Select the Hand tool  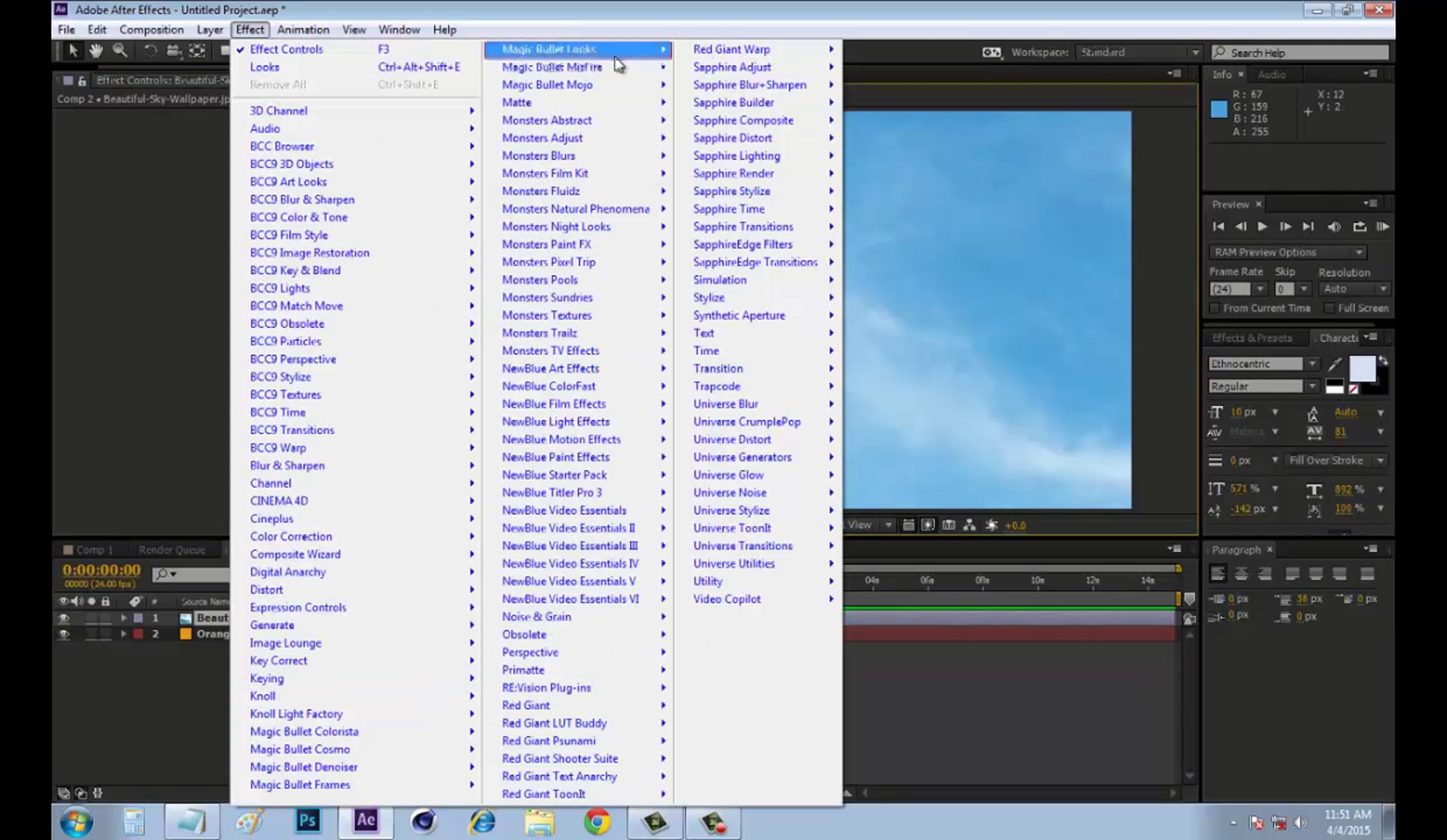(x=95, y=51)
